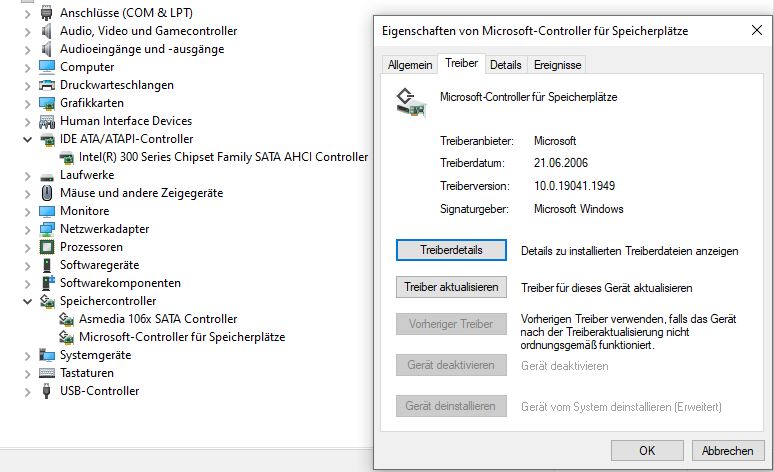Click the Mäuse und andere Zeigegeräte mouse icon

point(46,193)
